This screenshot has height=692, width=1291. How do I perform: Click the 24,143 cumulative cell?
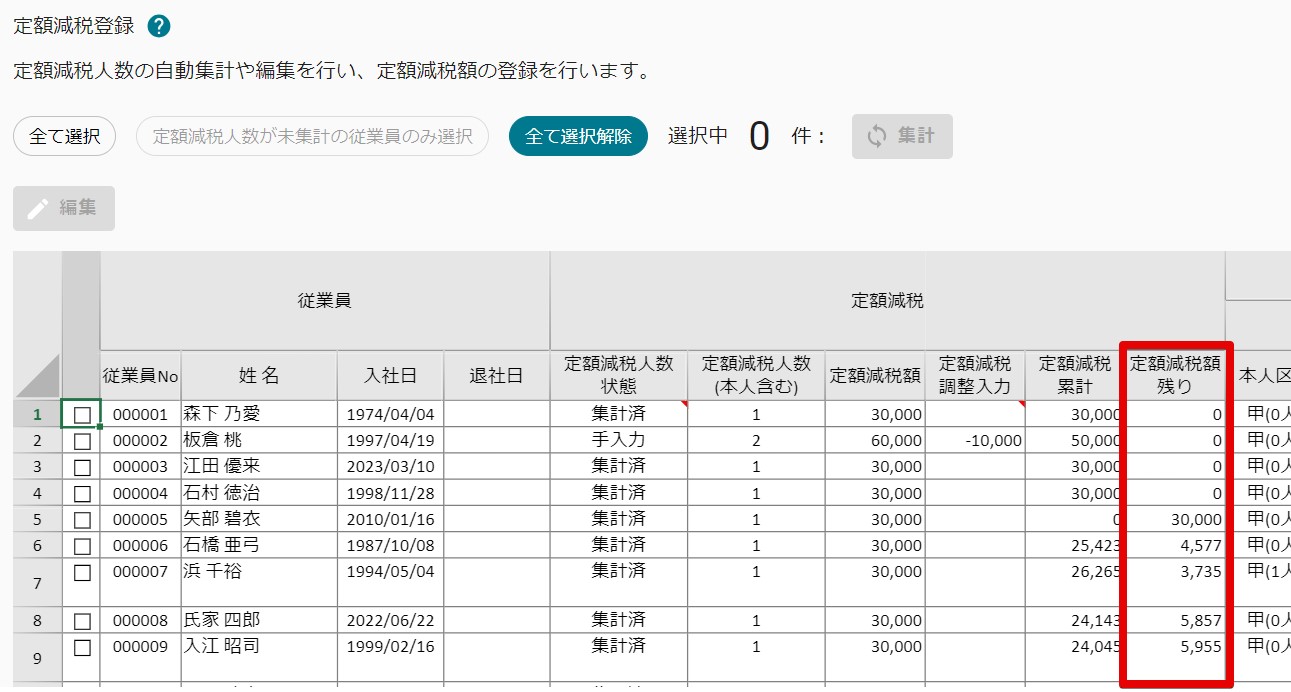(x=1075, y=620)
